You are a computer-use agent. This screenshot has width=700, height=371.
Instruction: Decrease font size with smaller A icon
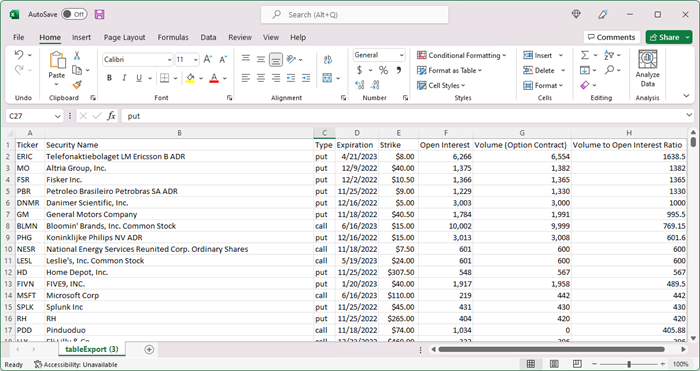223,59
